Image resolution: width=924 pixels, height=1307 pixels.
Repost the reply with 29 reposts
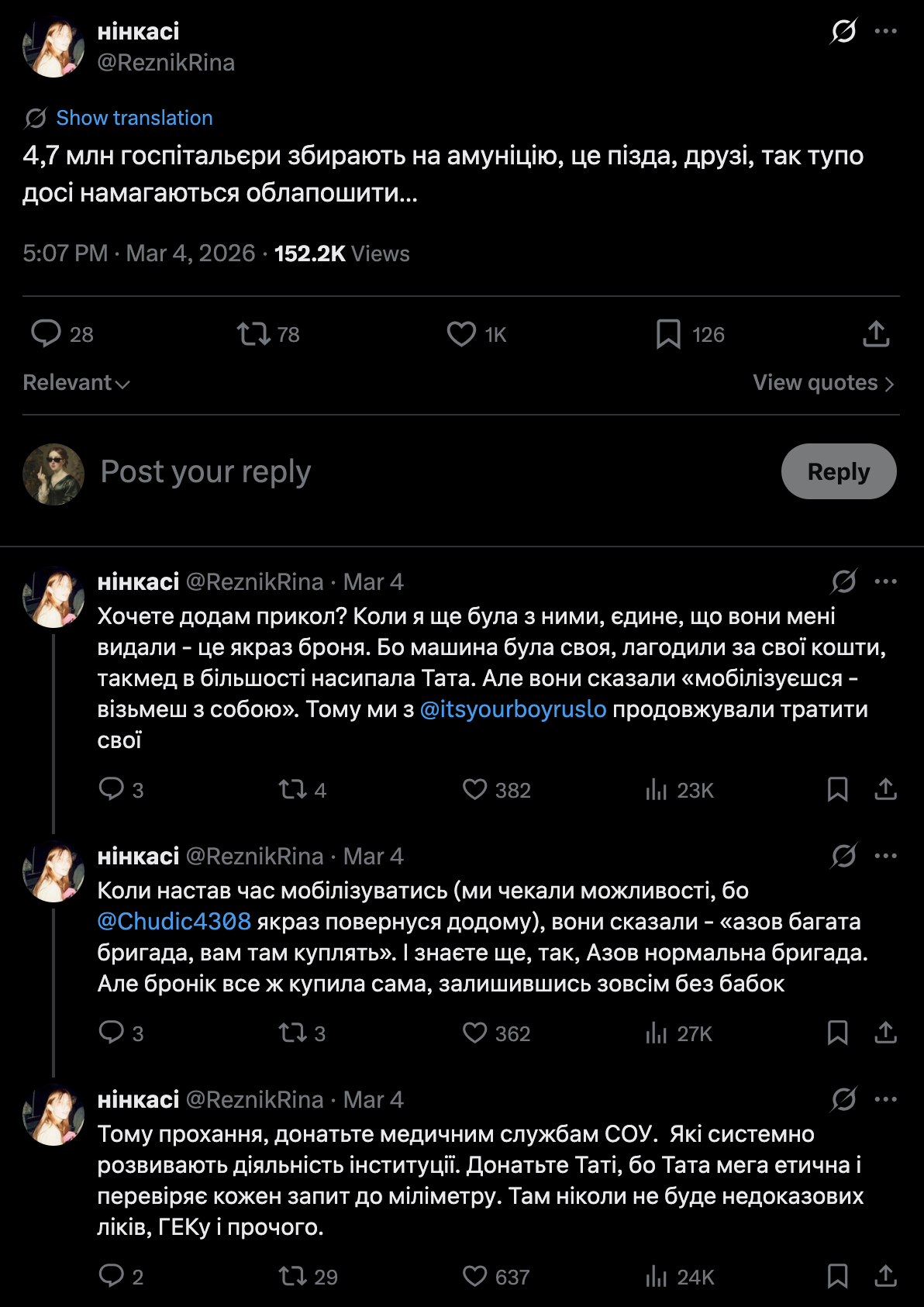coord(293,1277)
